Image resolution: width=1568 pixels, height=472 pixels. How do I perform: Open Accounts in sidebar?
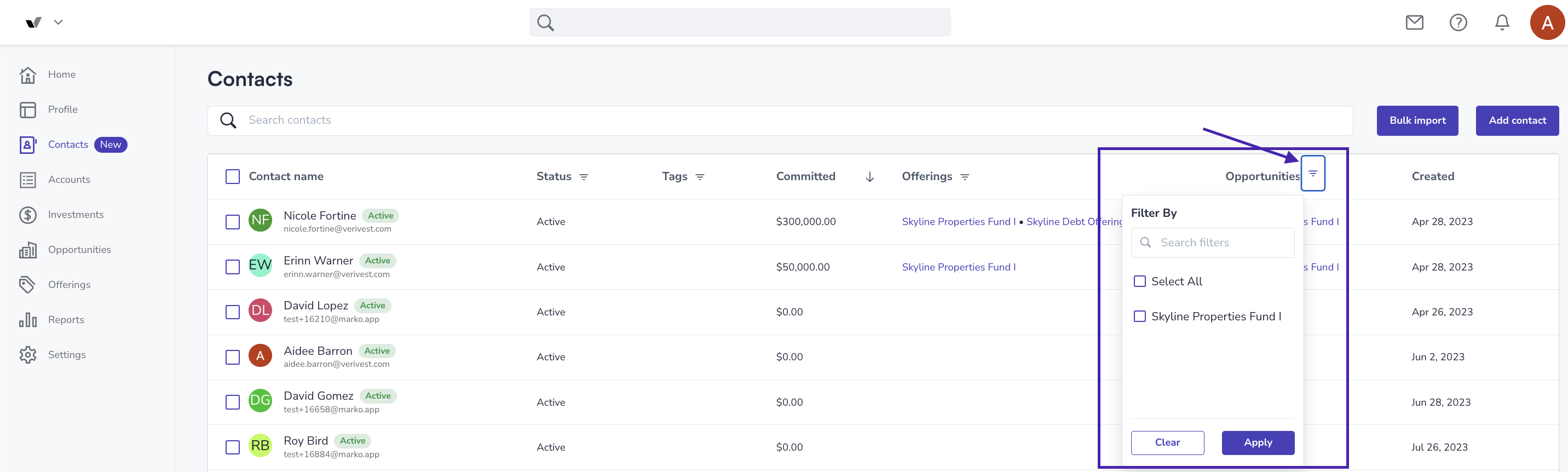(x=69, y=180)
